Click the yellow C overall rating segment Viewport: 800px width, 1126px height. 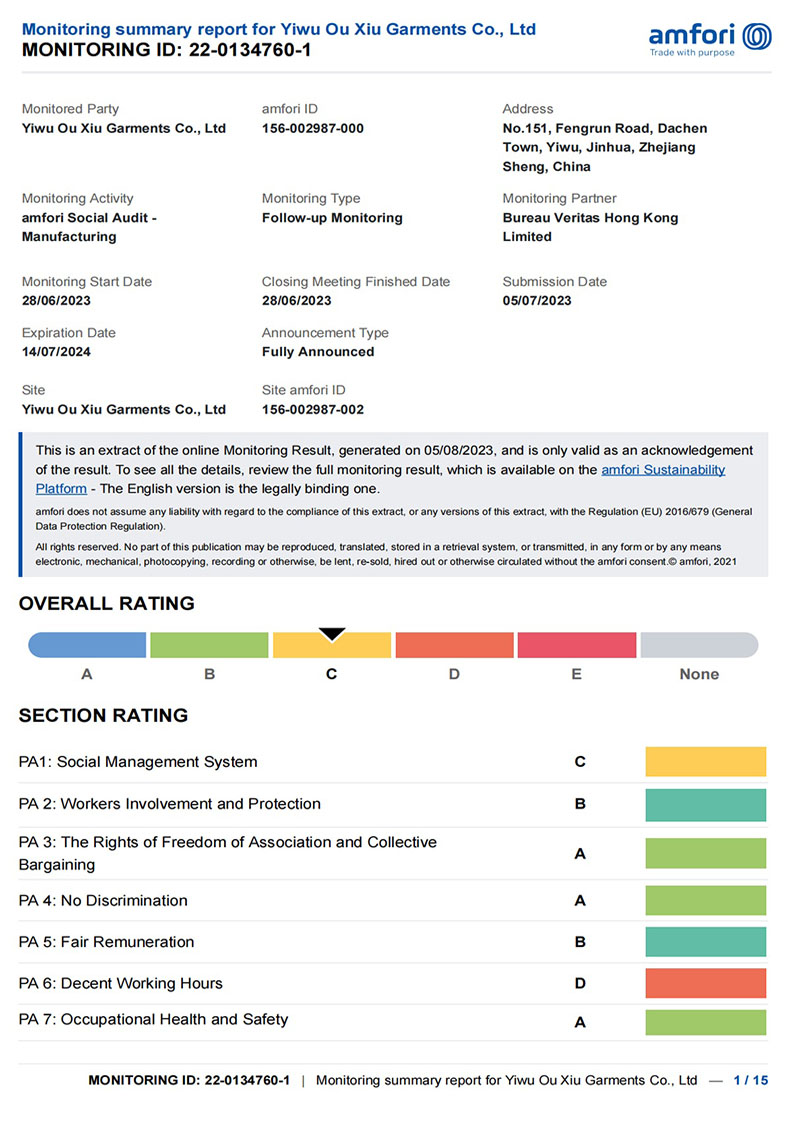[x=332, y=647]
